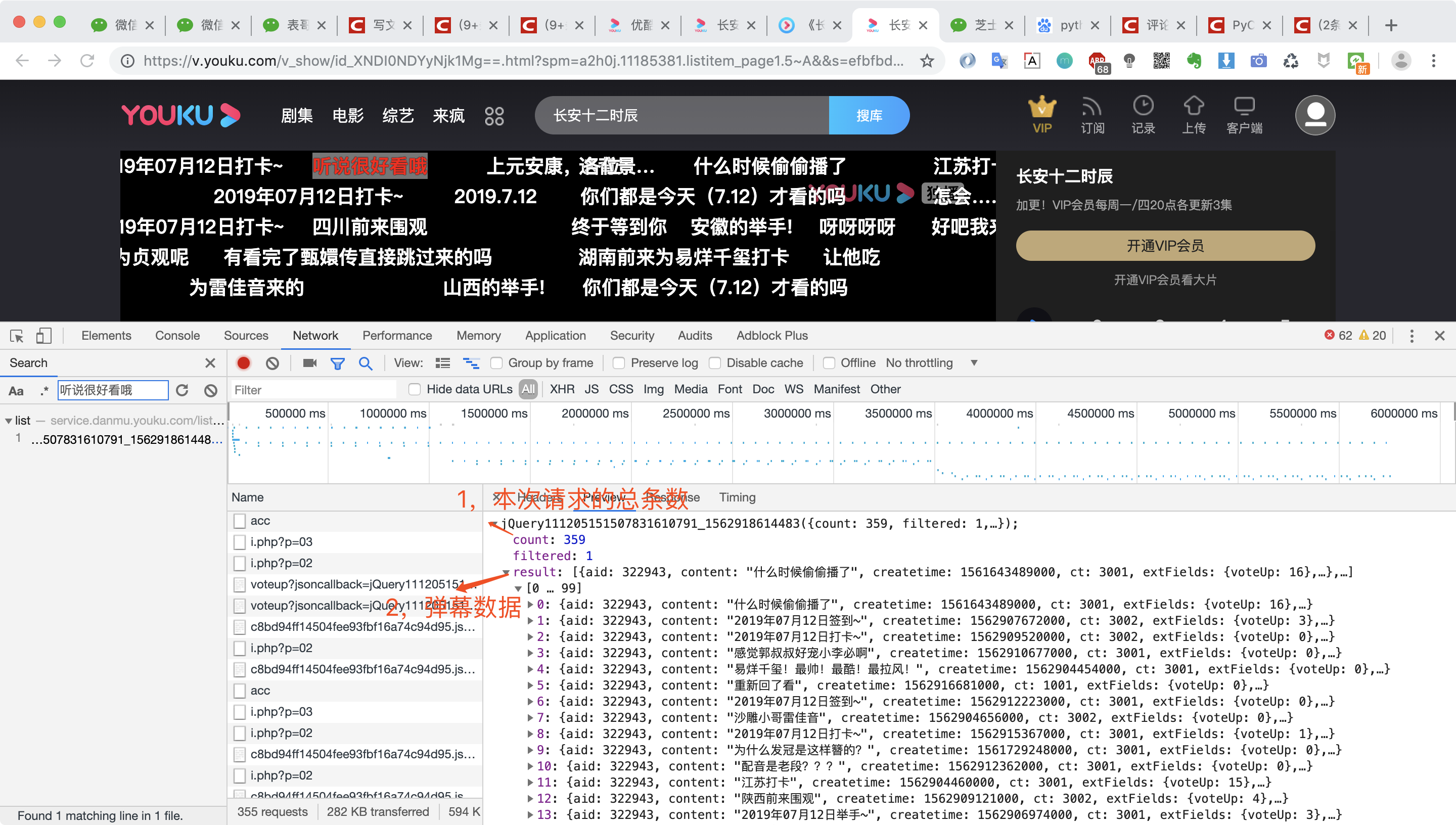Open the Timing tab
This screenshot has height=825, width=1456.
(x=737, y=497)
